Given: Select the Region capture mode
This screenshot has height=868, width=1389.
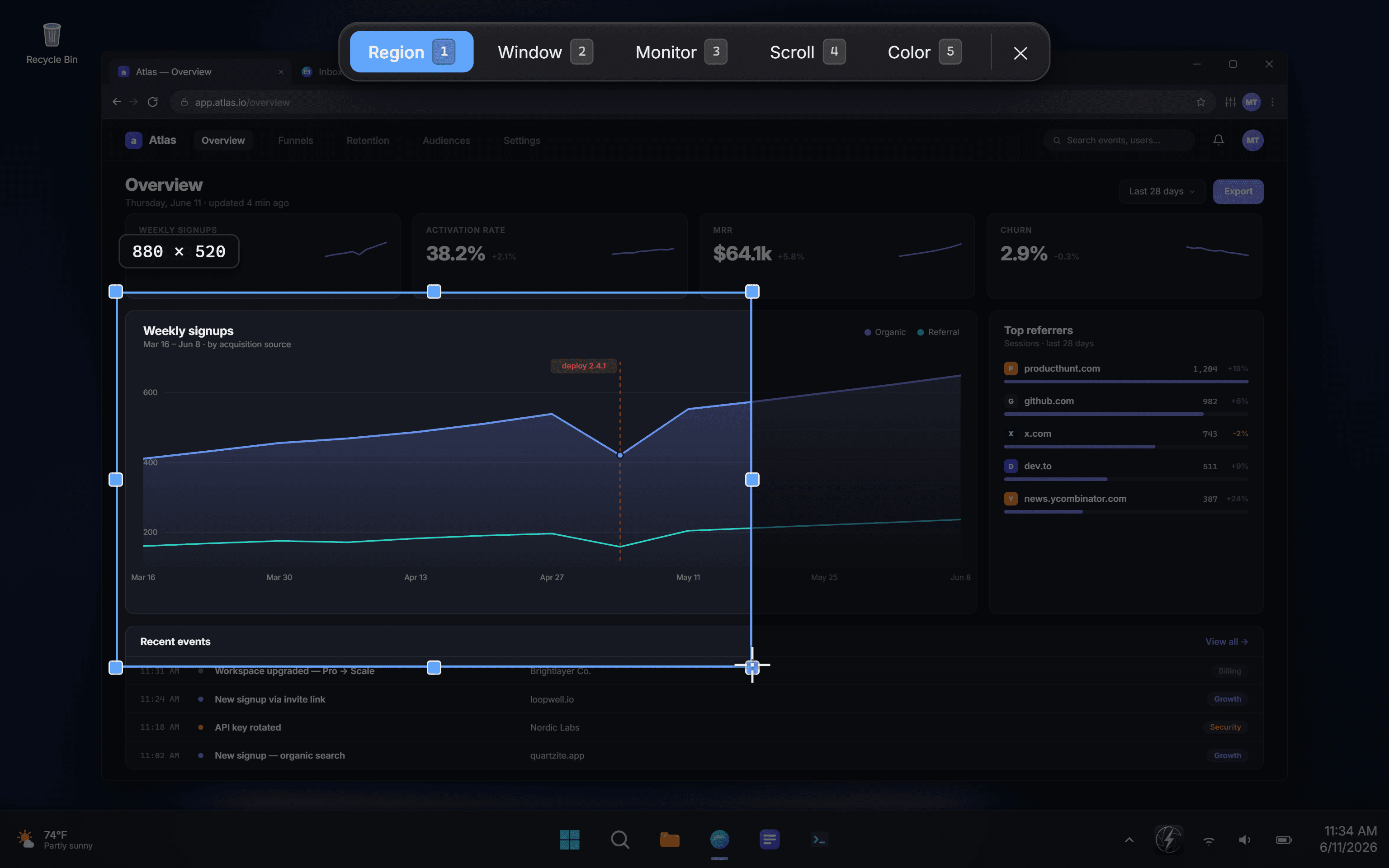Looking at the screenshot, I should pos(411,52).
